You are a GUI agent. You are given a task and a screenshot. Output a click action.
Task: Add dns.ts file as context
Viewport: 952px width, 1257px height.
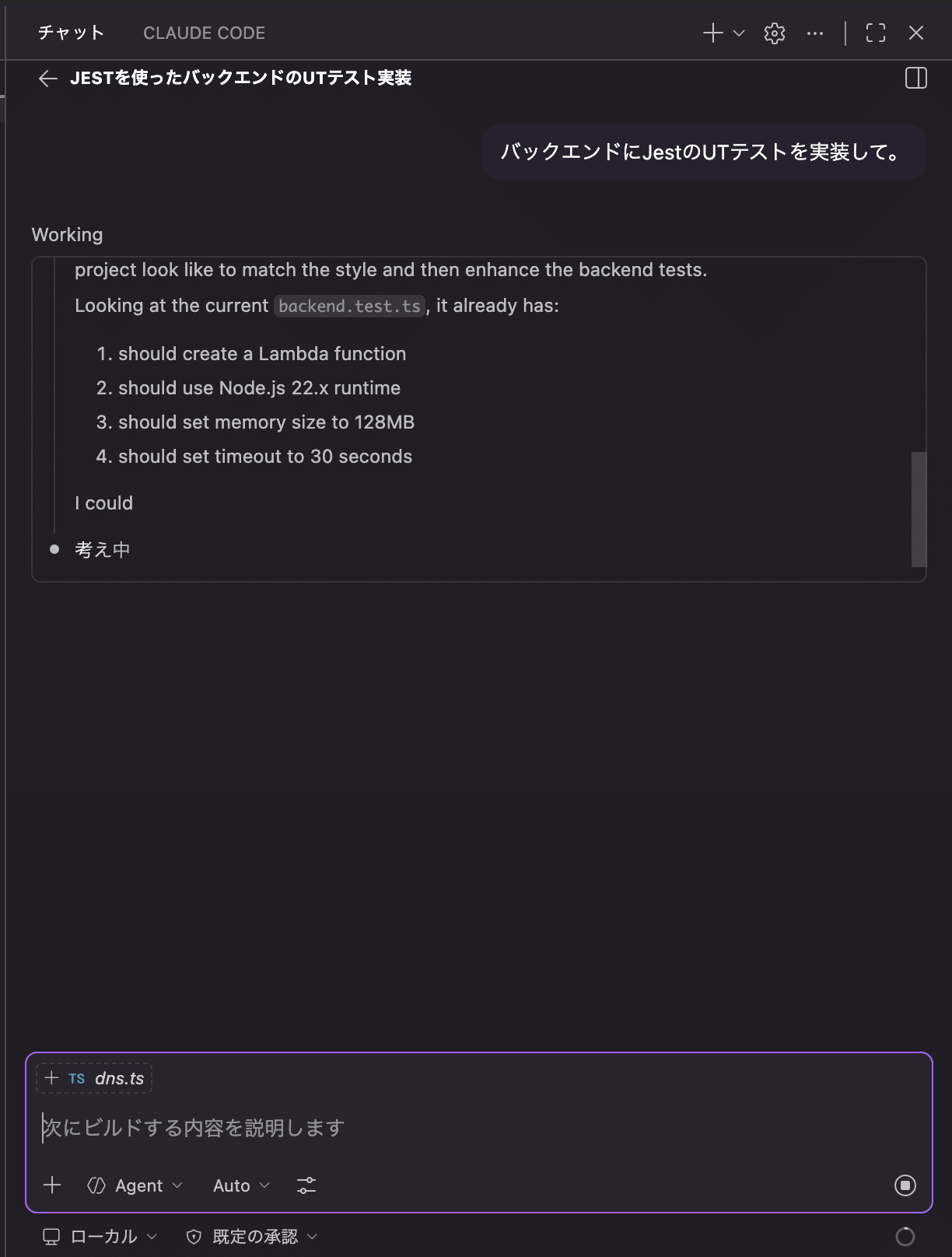pyautogui.click(x=94, y=1078)
